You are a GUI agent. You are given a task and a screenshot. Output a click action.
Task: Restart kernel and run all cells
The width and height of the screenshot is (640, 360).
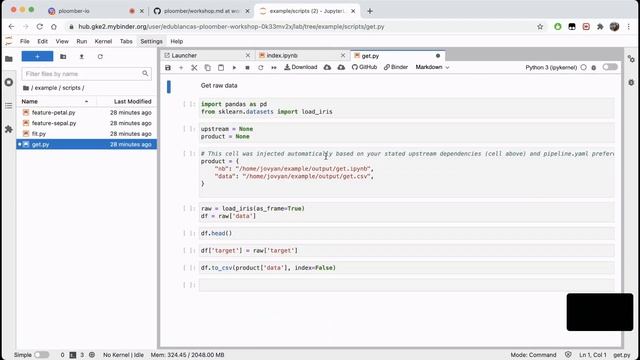pyautogui.click(x=274, y=67)
